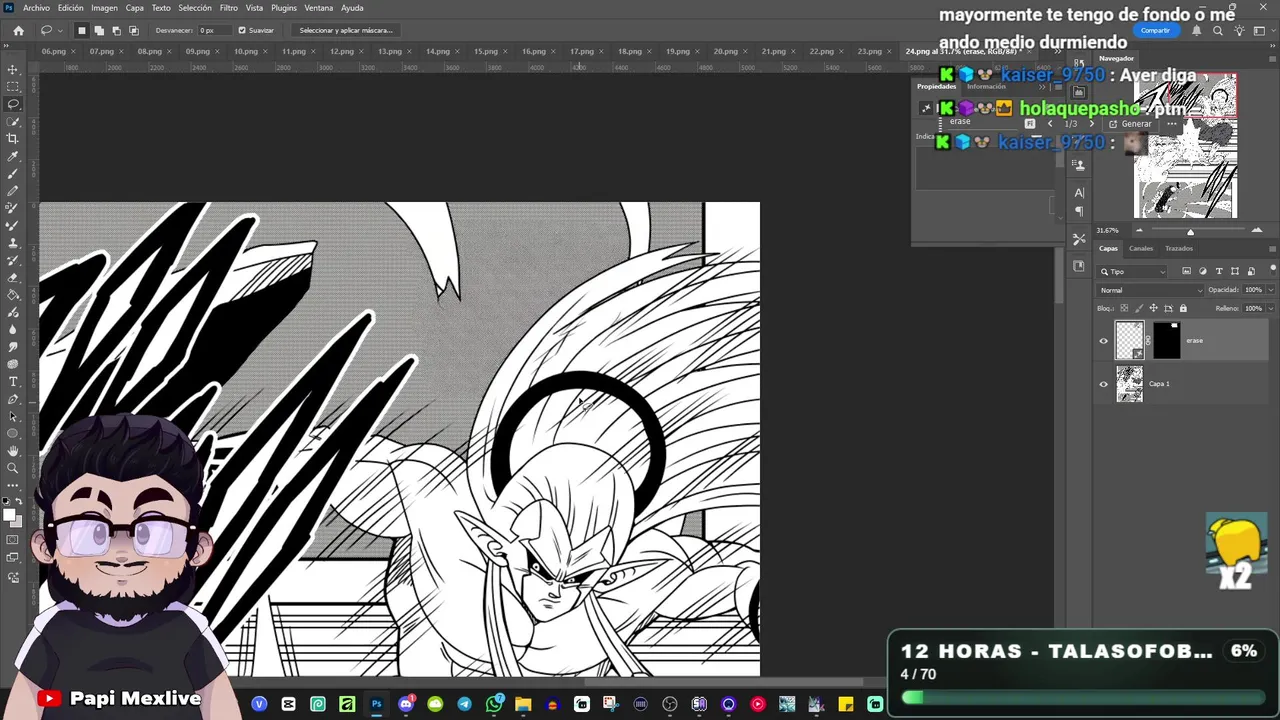Image resolution: width=1280 pixels, height=720 pixels.
Task: Toggle the layer filter on/off switch
Action: point(1272,270)
